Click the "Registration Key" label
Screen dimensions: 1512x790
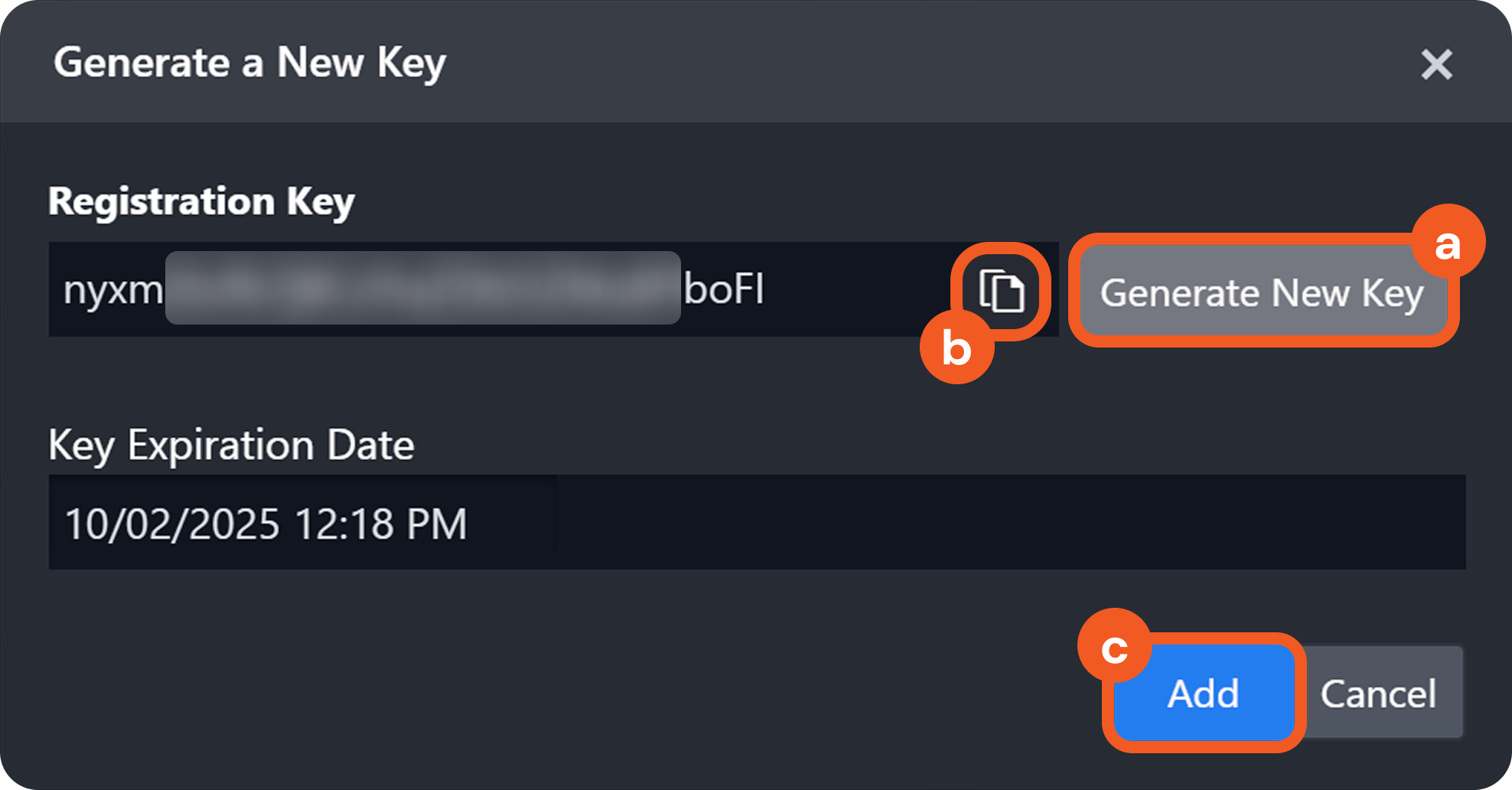tap(201, 202)
